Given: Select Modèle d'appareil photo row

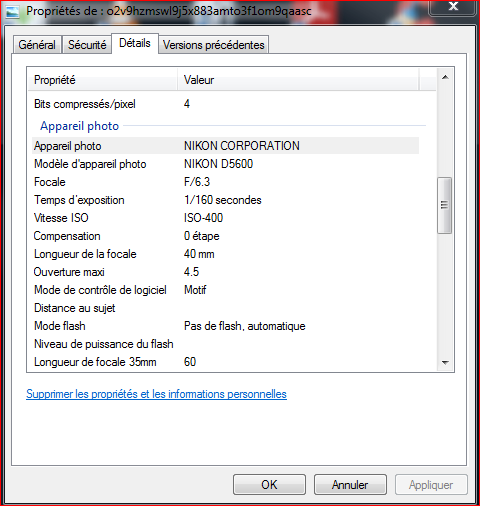Looking at the screenshot, I should tap(226, 164).
